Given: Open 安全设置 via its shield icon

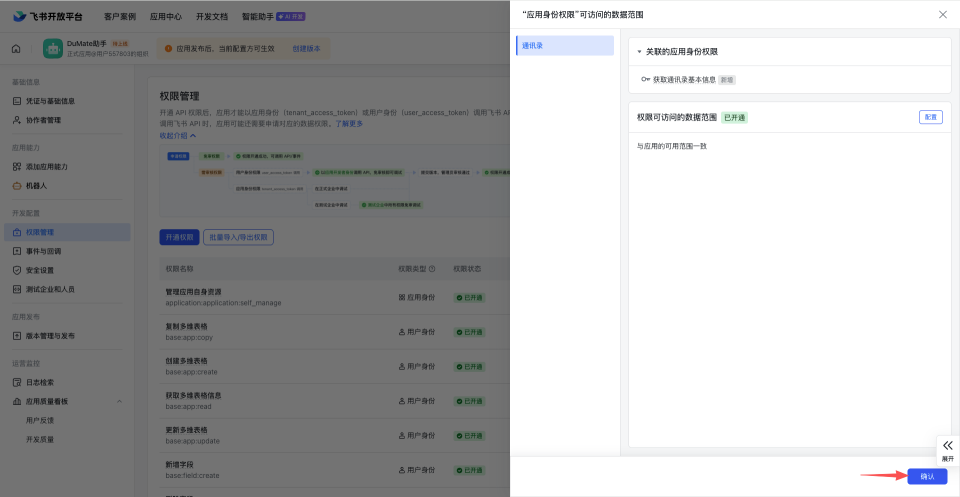Looking at the screenshot, I should click(17, 270).
